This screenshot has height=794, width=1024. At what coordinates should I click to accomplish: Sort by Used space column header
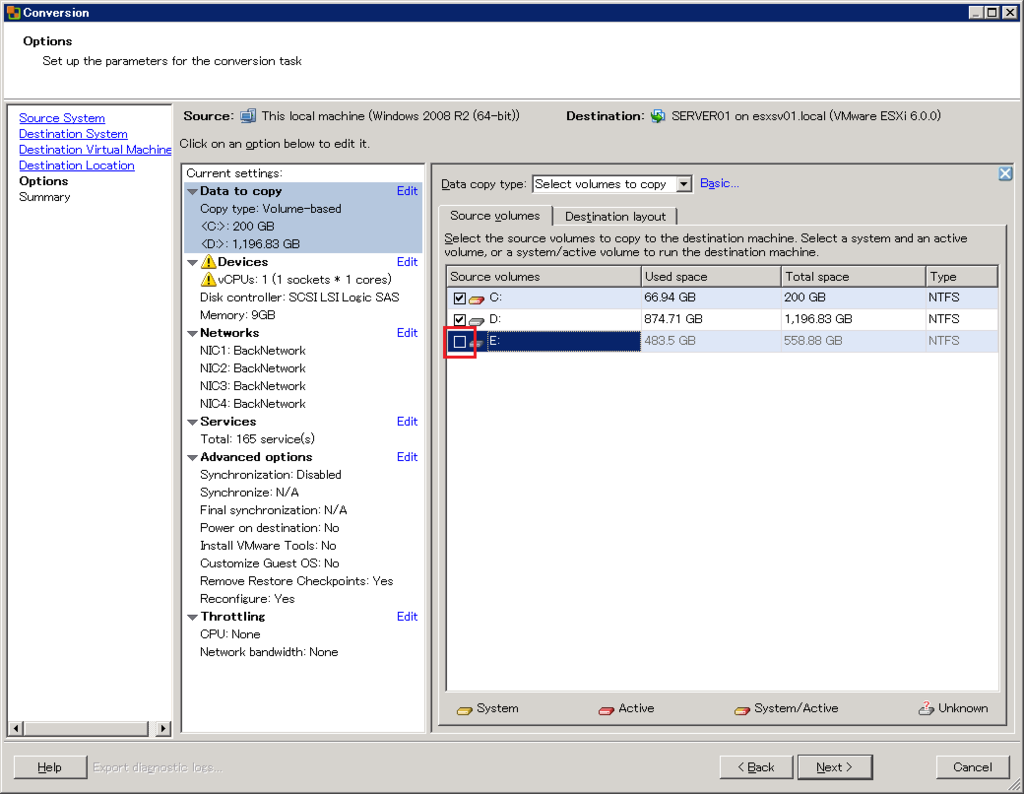tap(711, 277)
